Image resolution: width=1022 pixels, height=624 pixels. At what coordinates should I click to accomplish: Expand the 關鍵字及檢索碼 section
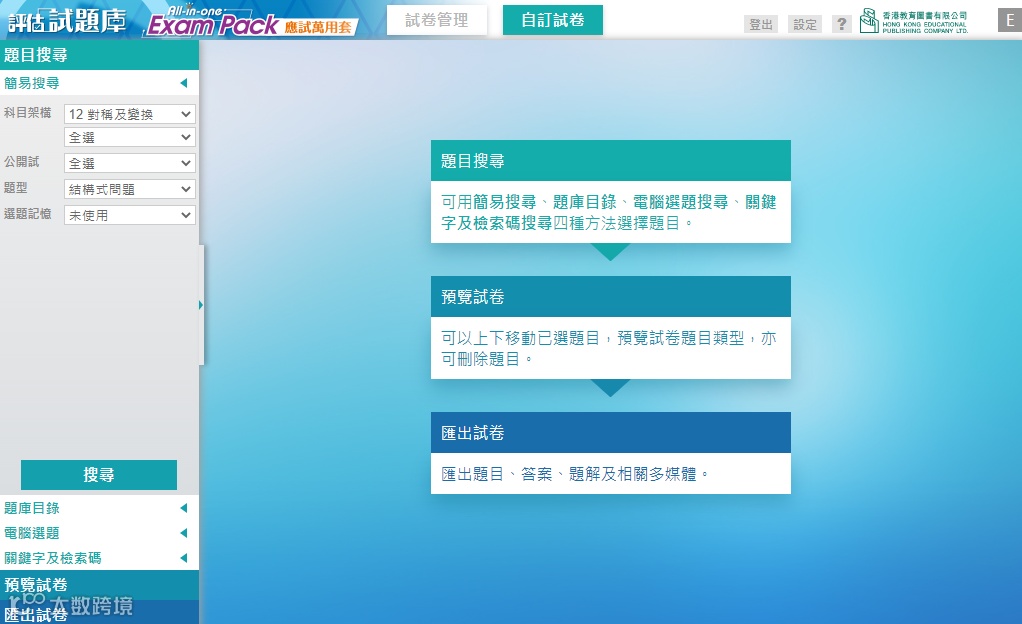99,558
